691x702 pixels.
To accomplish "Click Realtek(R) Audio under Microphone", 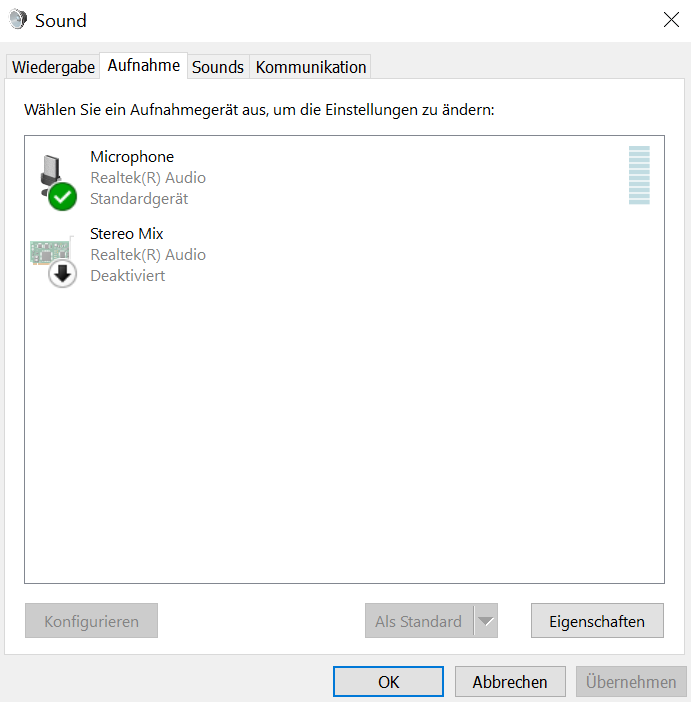I will [148, 178].
